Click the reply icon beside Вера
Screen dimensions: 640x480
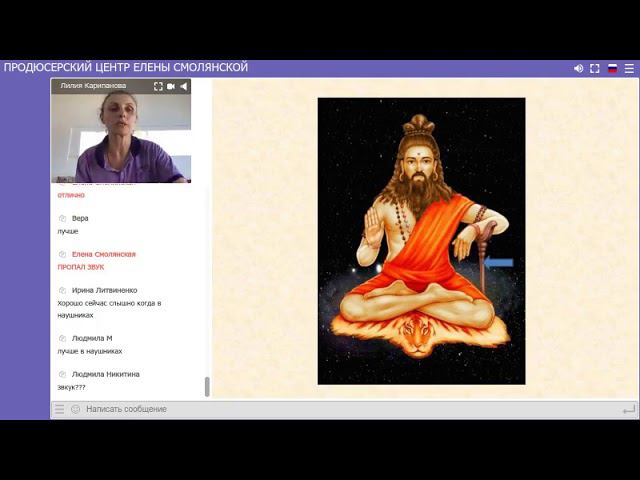pos(62,218)
